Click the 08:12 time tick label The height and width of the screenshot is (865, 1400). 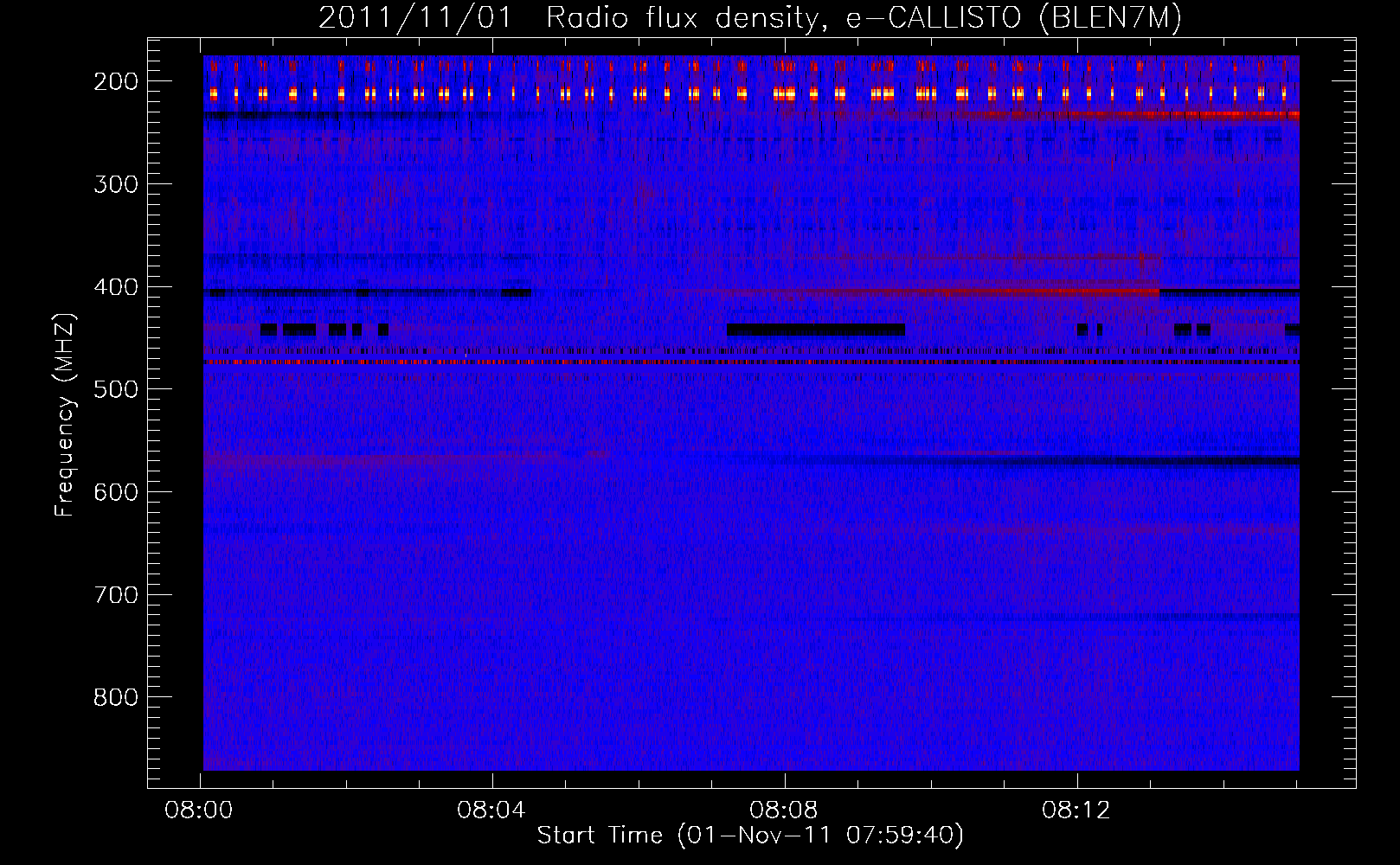[x=1076, y=811]
